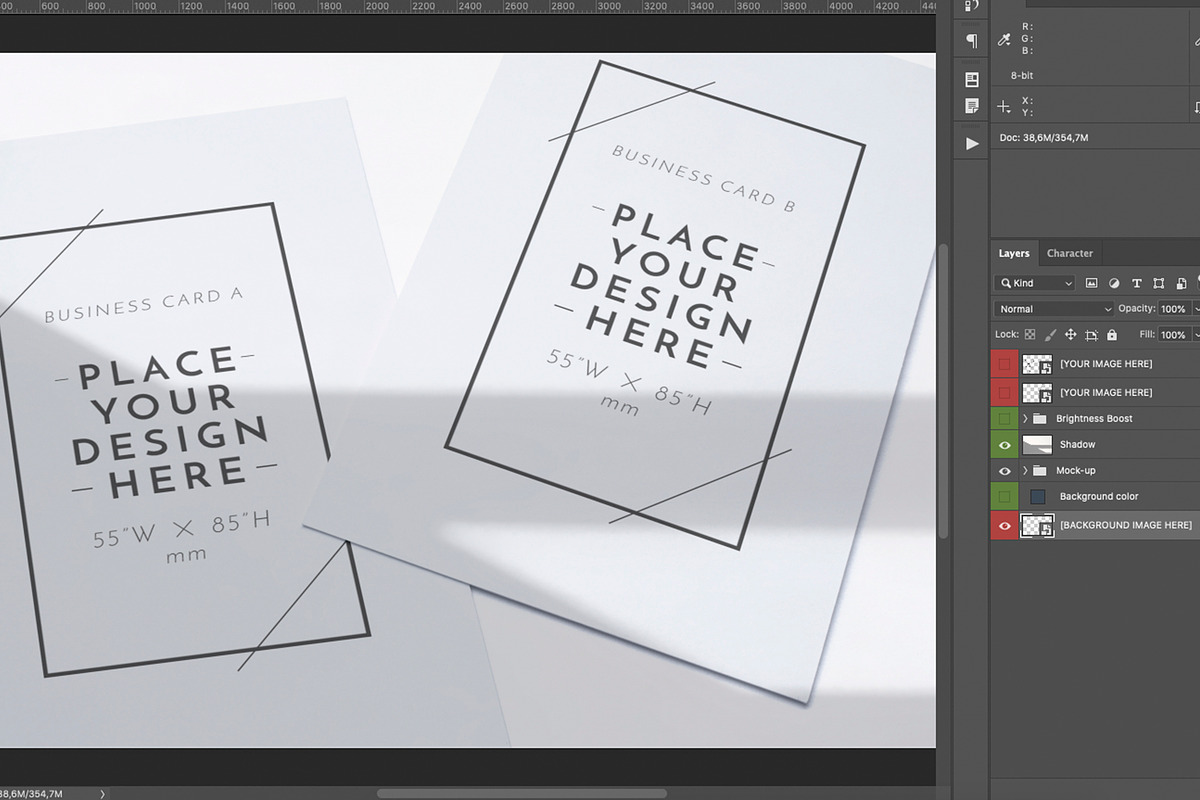This screenshot has width=1200, height=800.
Task: Click the Opacity value field
Action: (x=1173, y=309)
